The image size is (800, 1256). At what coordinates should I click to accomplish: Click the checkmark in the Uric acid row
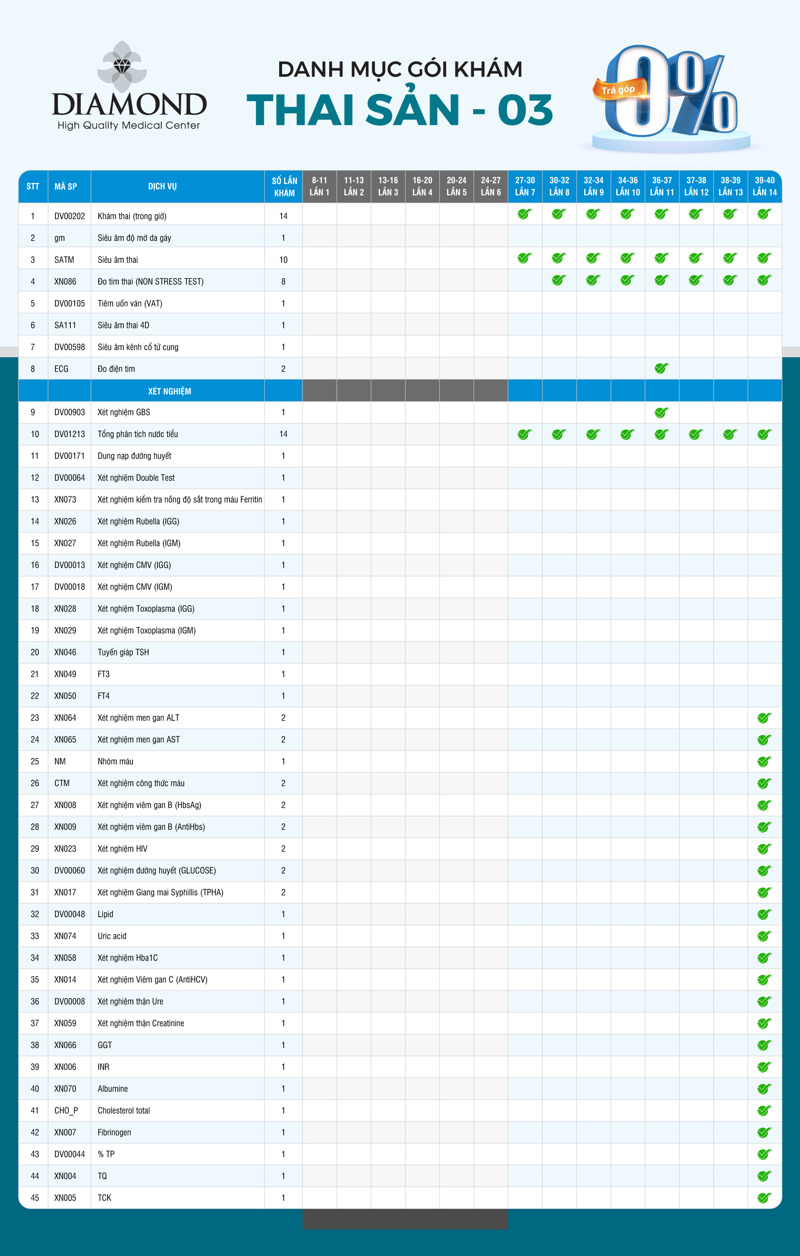pos(764,936)
